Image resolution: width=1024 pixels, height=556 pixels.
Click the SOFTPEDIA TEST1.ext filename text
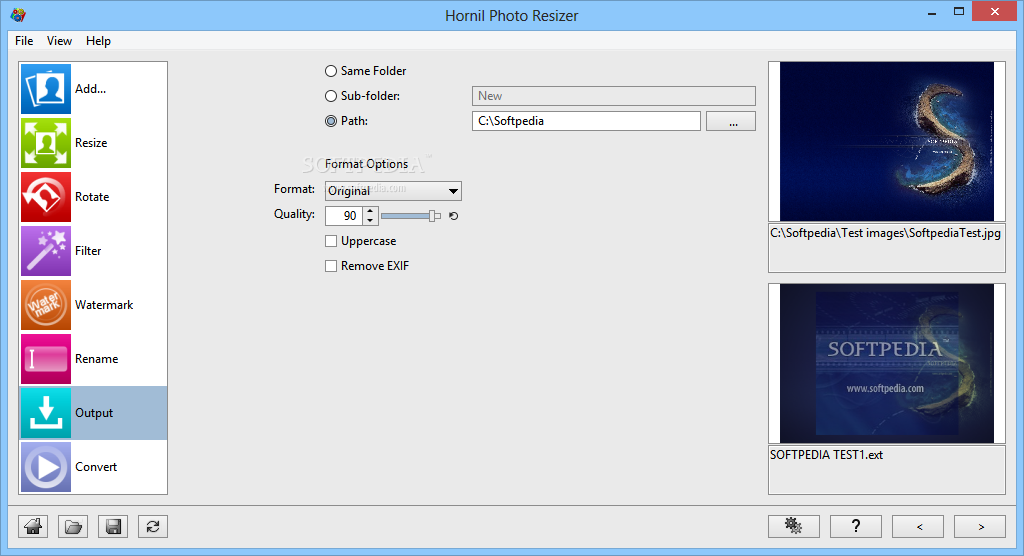click(826, 455)
